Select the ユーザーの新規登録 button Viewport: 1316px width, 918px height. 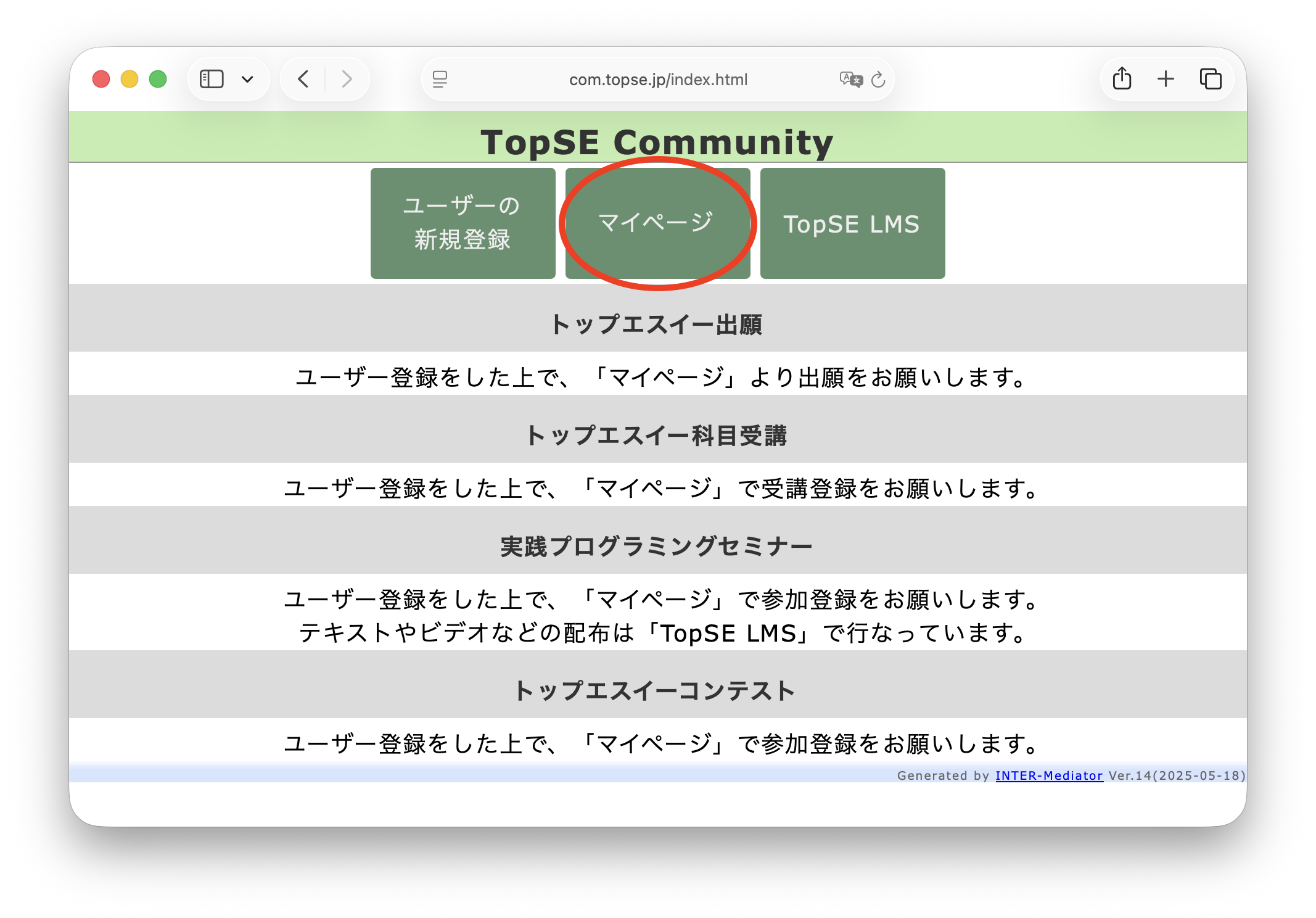[463, 223]
